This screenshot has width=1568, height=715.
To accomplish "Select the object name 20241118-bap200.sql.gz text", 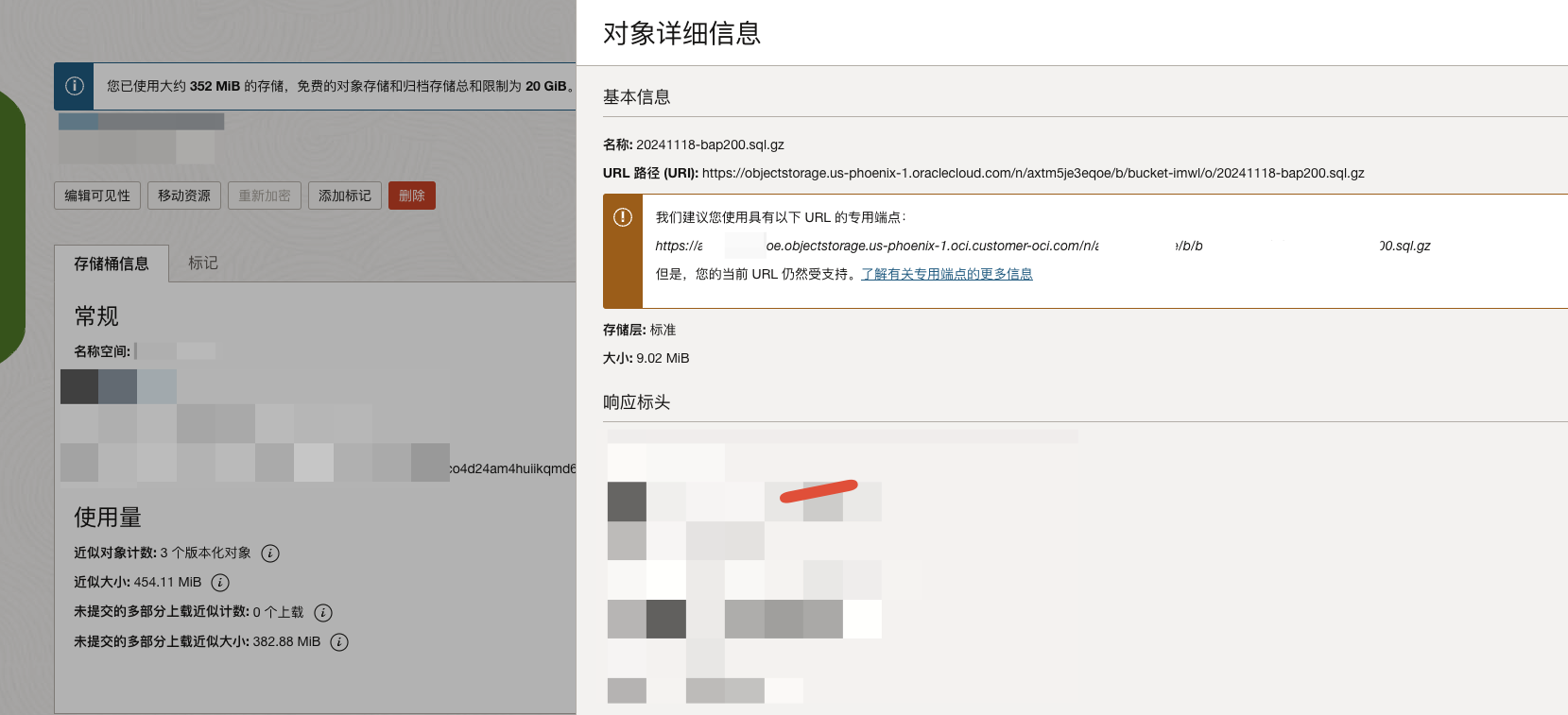I will point(710,145).
